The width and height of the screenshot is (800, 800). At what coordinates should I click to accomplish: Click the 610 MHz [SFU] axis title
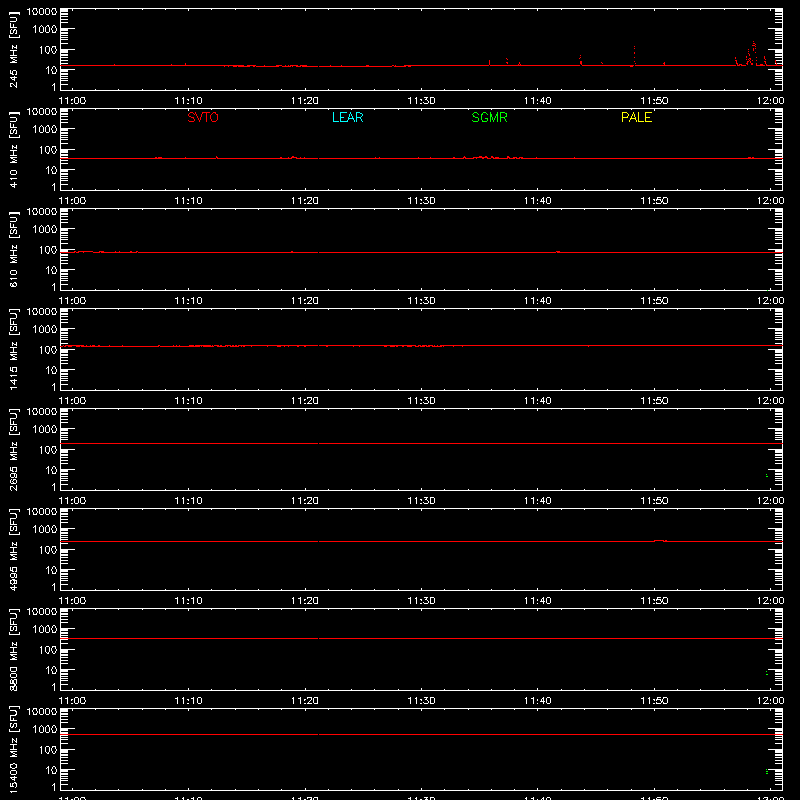tap(13, 249)
